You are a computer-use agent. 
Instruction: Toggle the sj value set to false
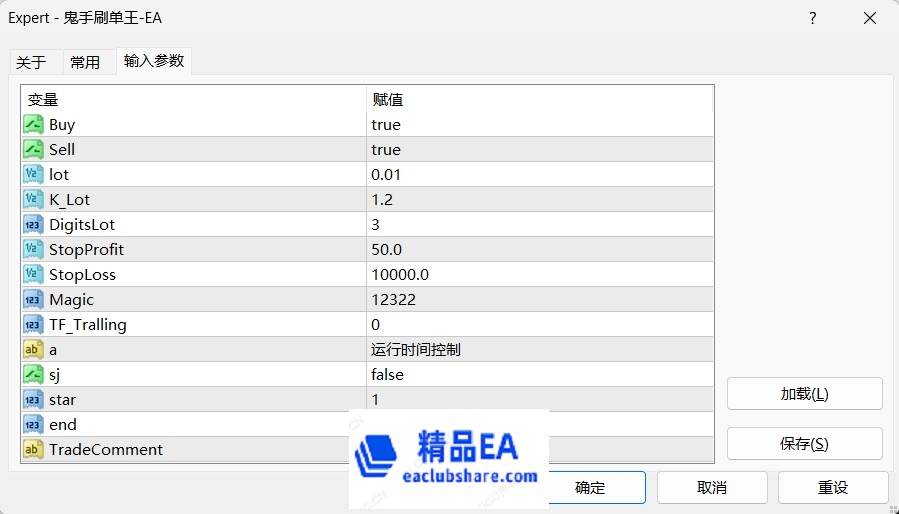(x=540, y=375)
